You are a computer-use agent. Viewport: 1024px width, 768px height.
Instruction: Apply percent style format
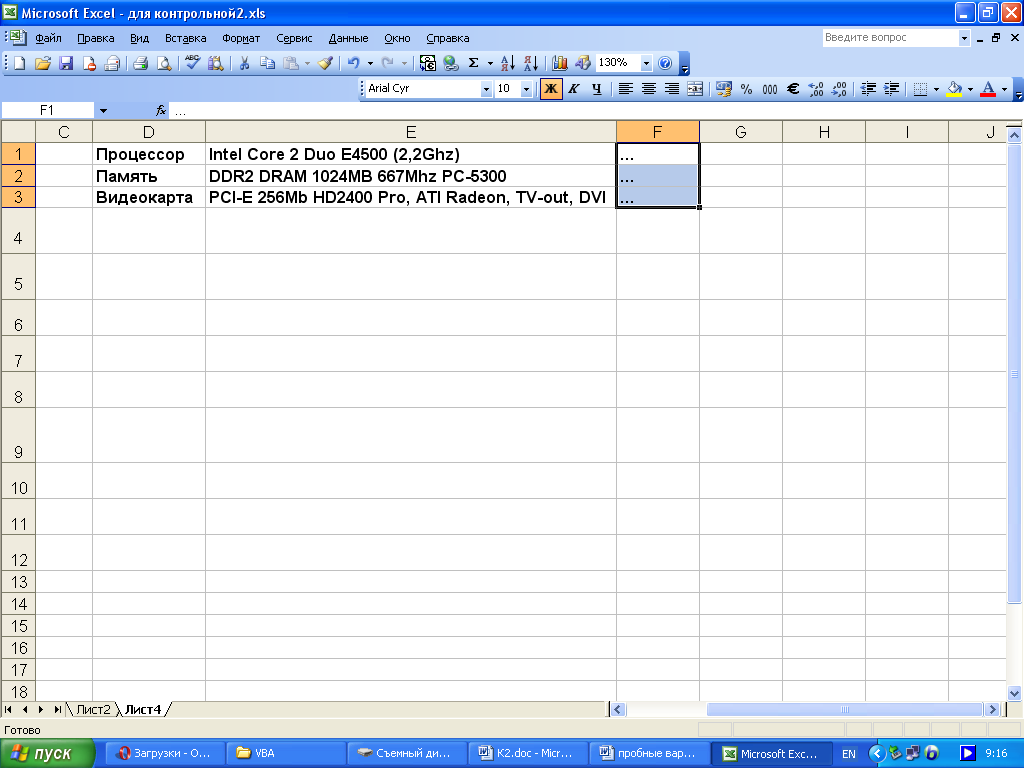point(746,89)
